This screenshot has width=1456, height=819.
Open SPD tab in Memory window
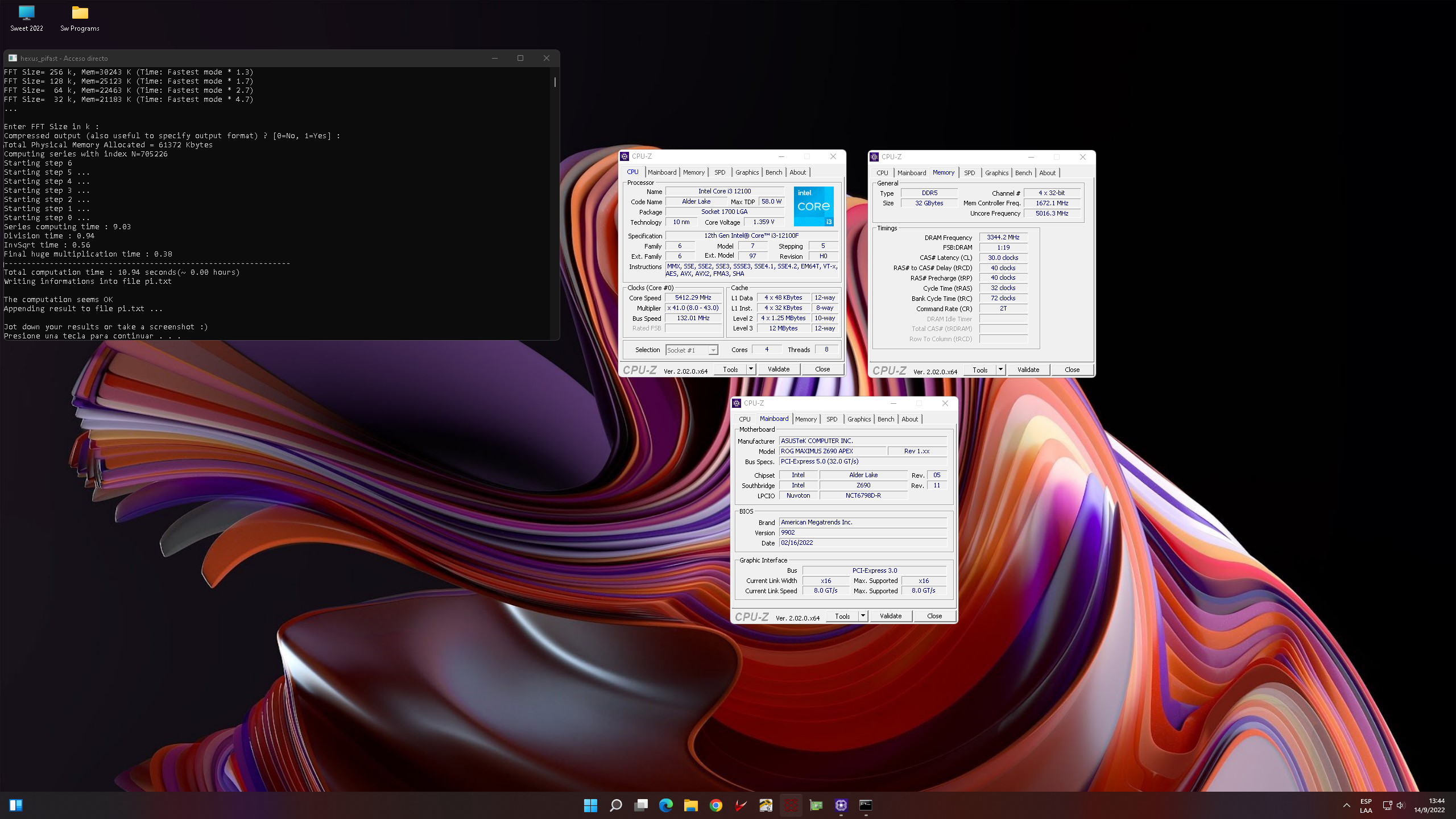coord(970,173)
